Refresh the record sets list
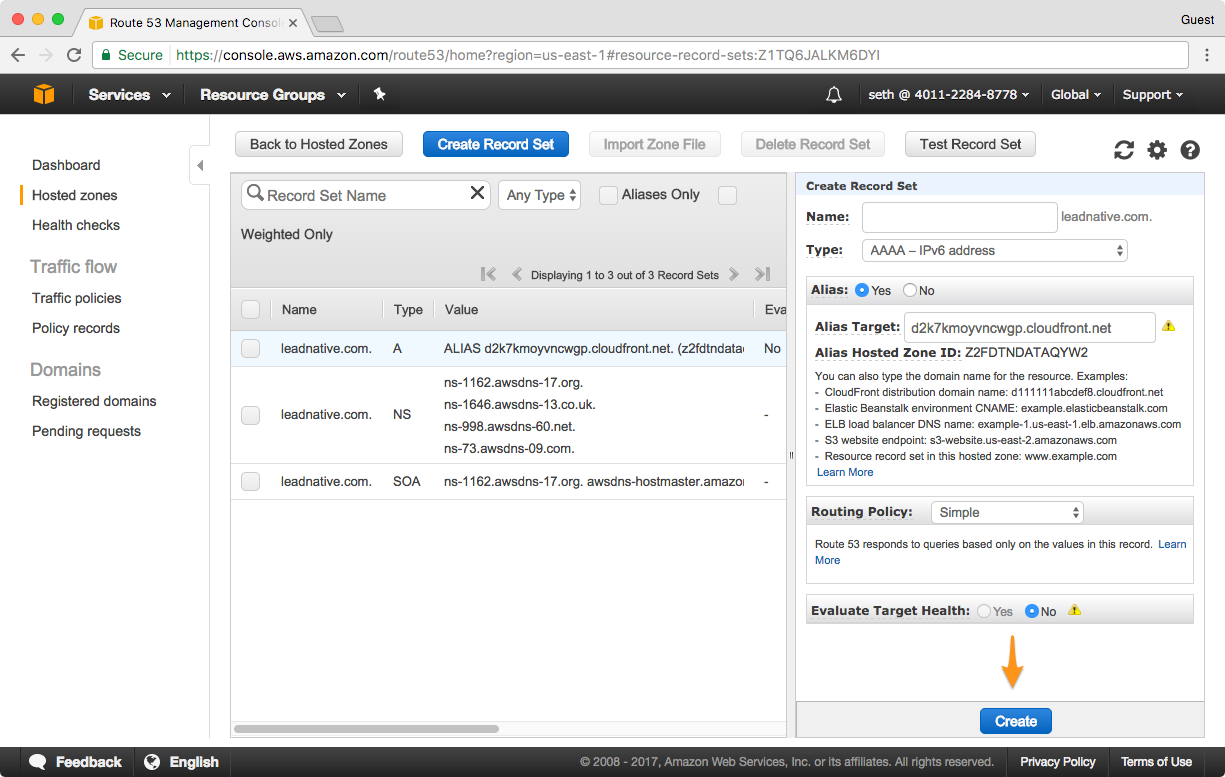 click(x=1124, y=150)
